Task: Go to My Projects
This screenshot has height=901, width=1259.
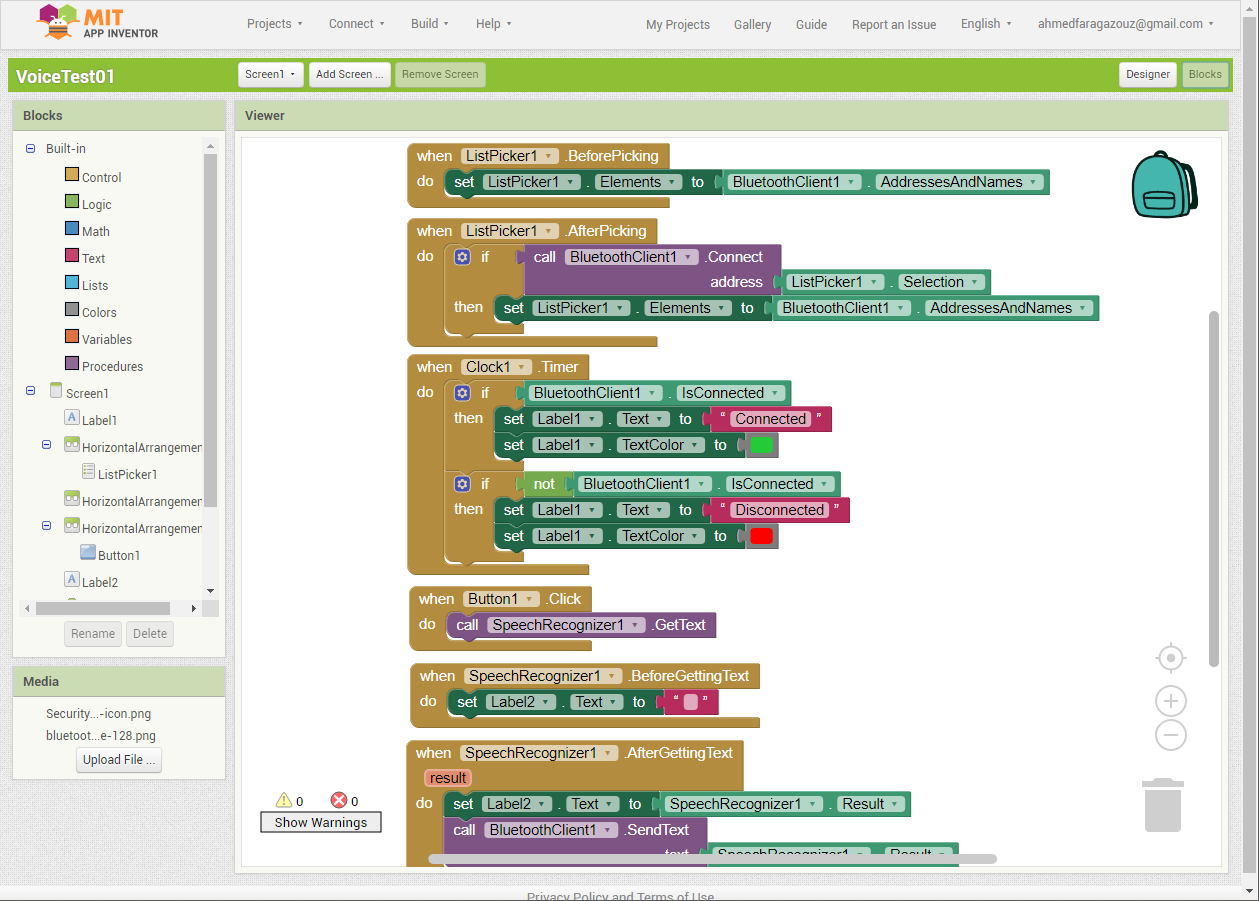Action: (x=678, y=25)
